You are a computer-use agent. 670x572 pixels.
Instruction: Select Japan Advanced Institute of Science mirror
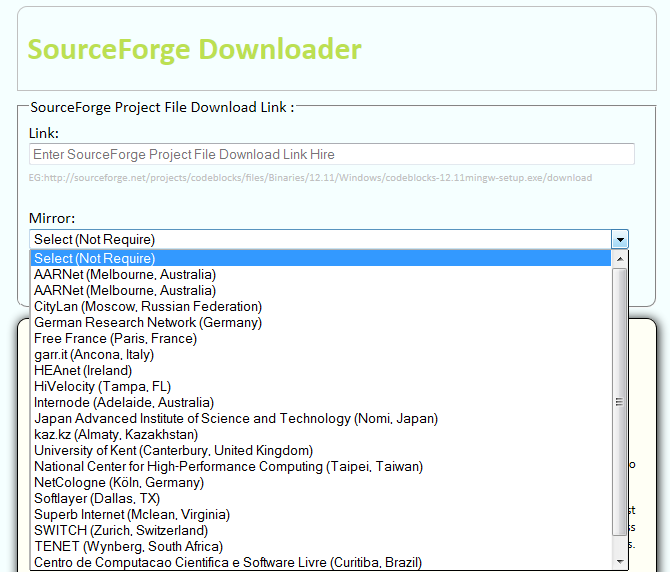tap(321, 419)
